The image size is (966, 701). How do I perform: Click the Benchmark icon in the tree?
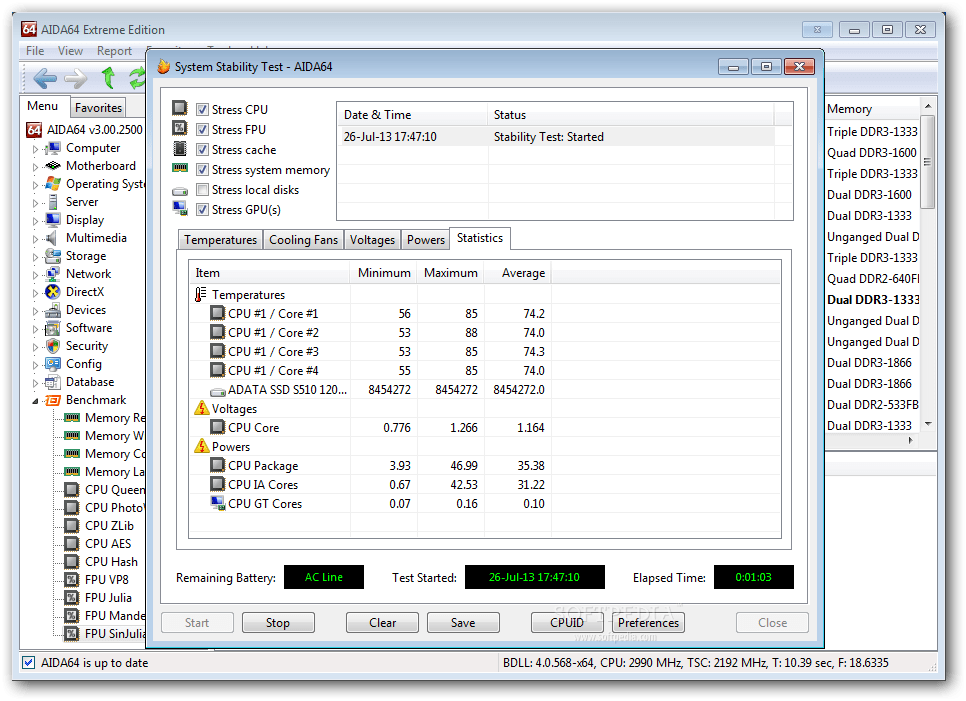53,400
